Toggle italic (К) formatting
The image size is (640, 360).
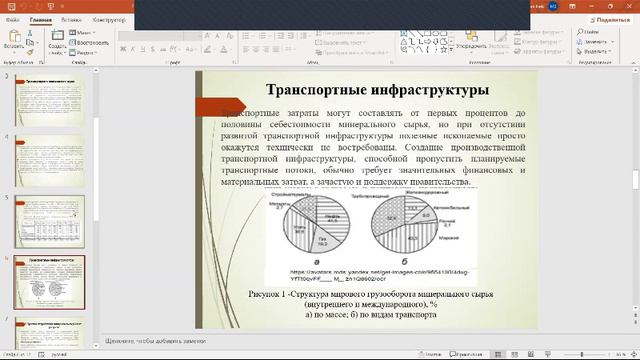133,49
